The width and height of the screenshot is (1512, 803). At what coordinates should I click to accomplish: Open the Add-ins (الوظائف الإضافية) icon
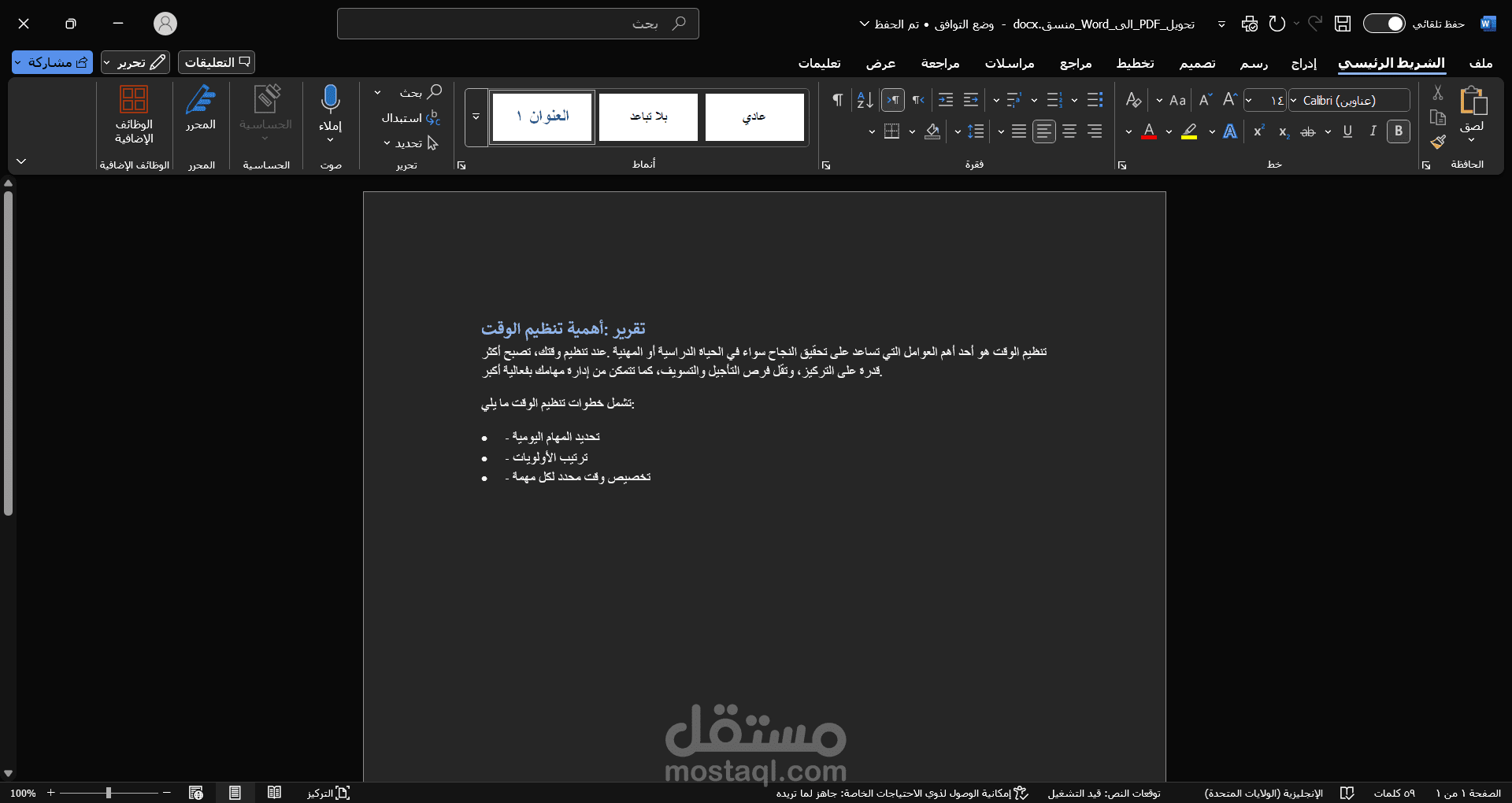(134, 100)
